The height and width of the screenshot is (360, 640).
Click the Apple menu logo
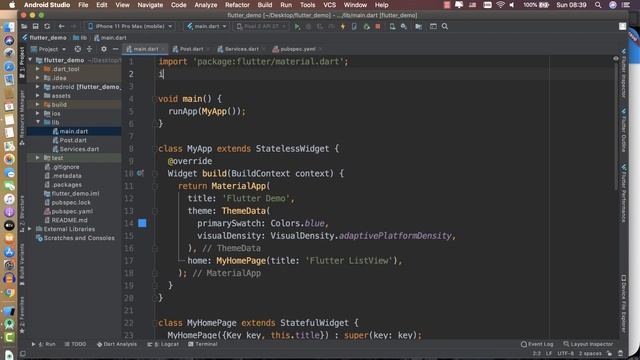point(12,5)
